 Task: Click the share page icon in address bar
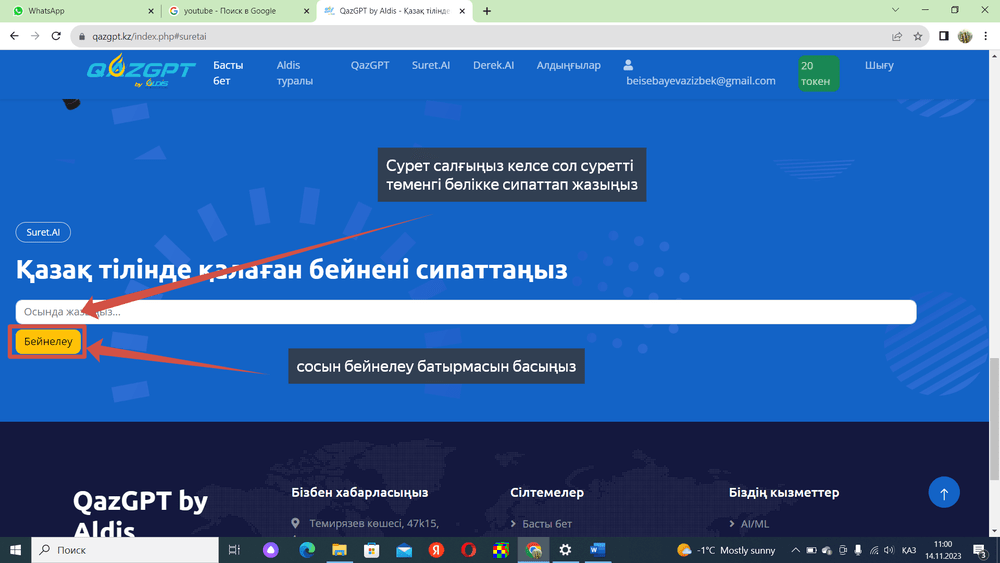pyautogui.click(x=897, y=36)
